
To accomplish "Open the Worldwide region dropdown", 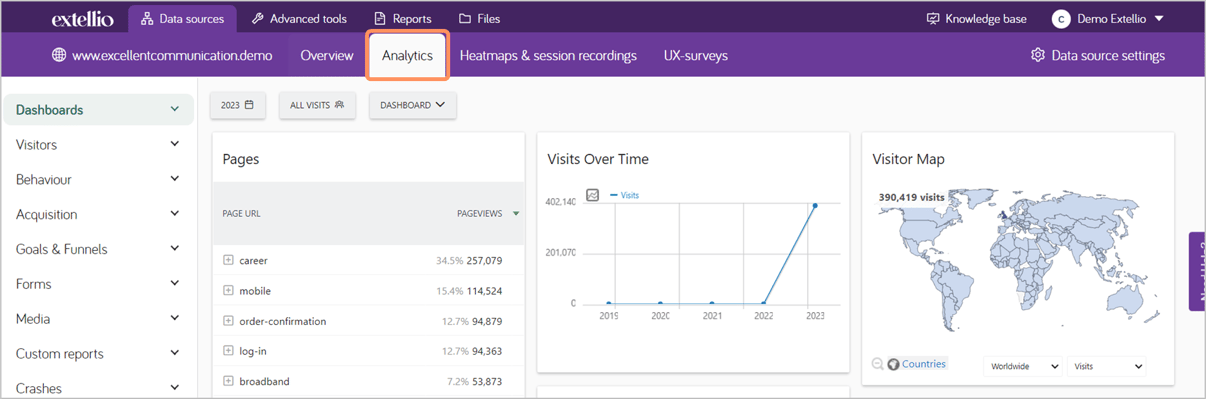I will click(1023, 366).
